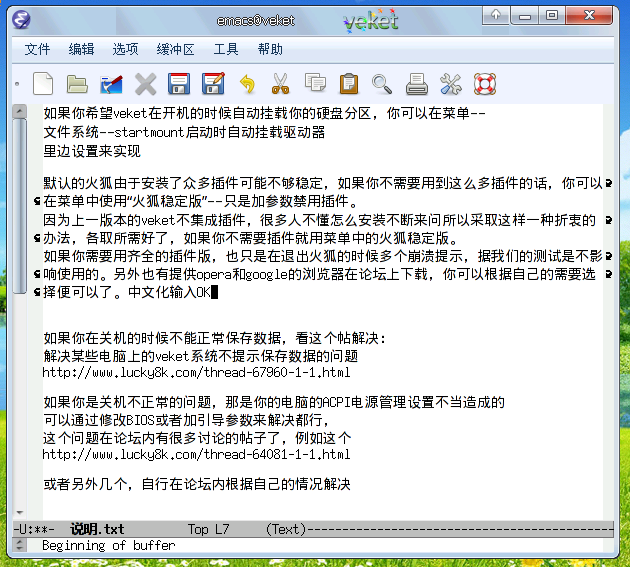Click the -U:**- status in mode line
The width and height of the screenshot is (630, 567).
34,529
